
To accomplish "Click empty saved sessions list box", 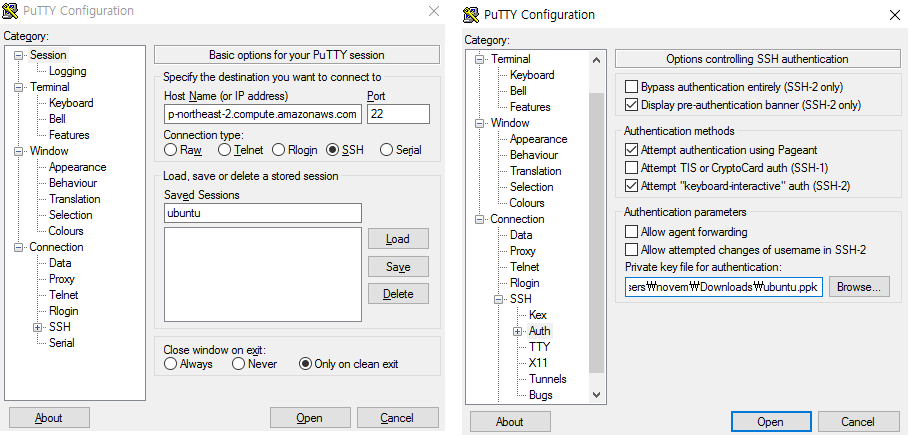I will click(263, 274).
